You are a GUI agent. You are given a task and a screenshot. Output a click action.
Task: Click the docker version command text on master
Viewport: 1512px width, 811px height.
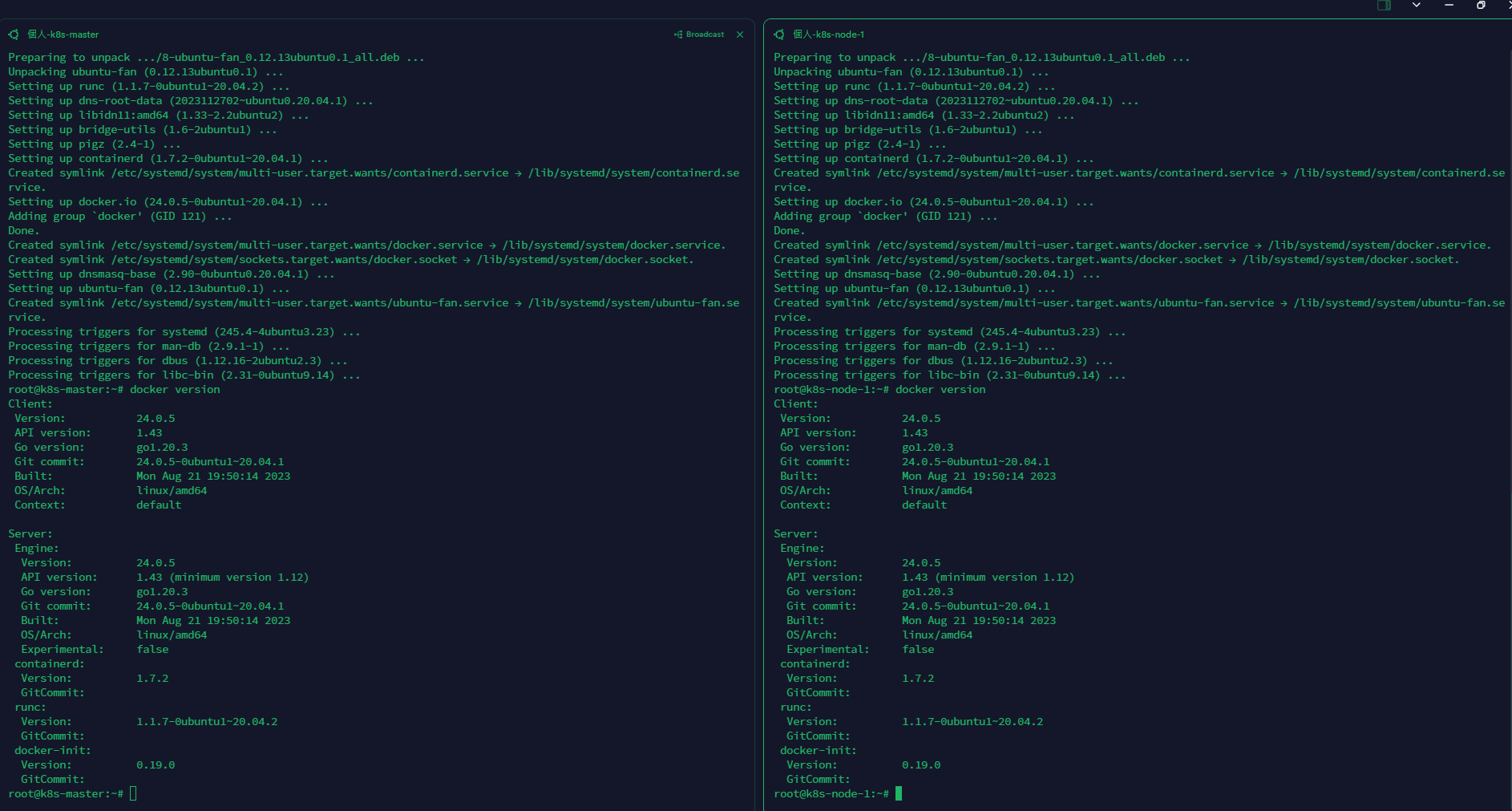tap(174, 389)
